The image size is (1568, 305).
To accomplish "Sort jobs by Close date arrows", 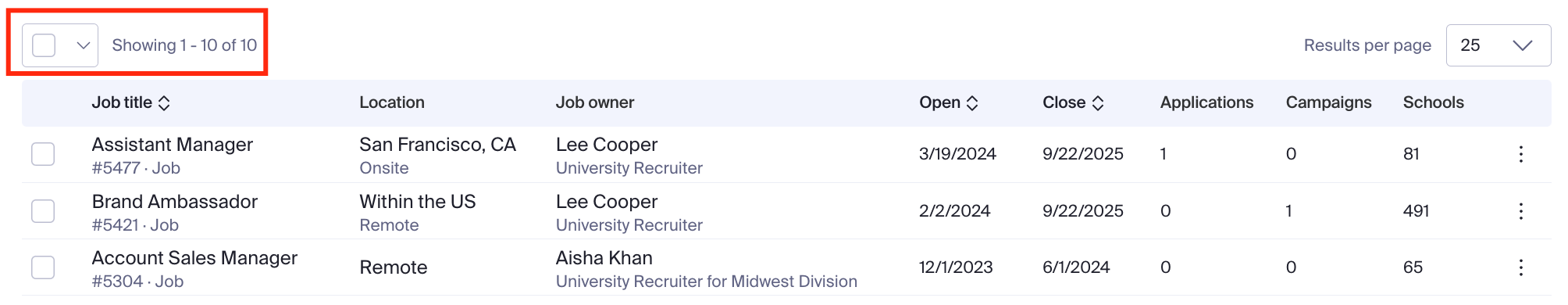I will pyautogui.click(x=1098, y=103).
